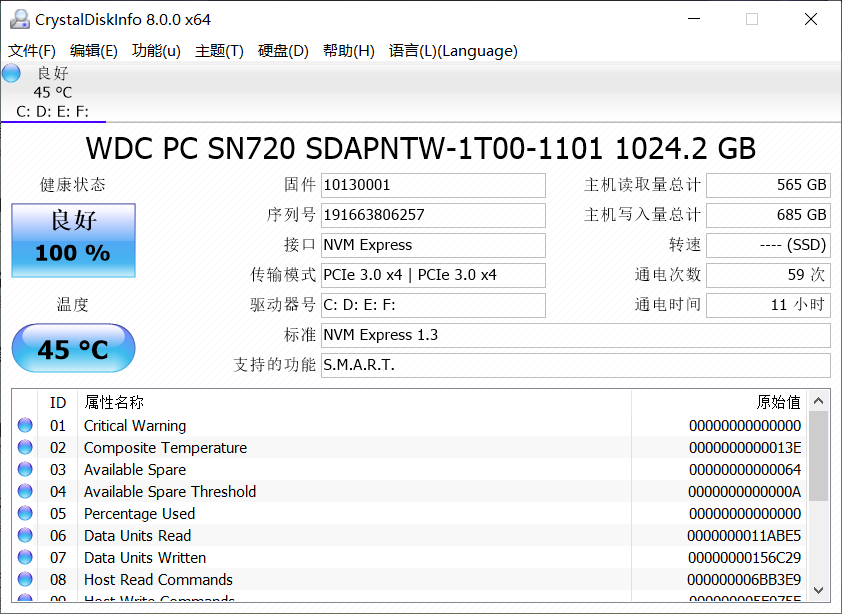The height and width of the screenshot is (614, 842).
Task: Select the Data Units Read attribute name
Action: click(x=137, y=536)
